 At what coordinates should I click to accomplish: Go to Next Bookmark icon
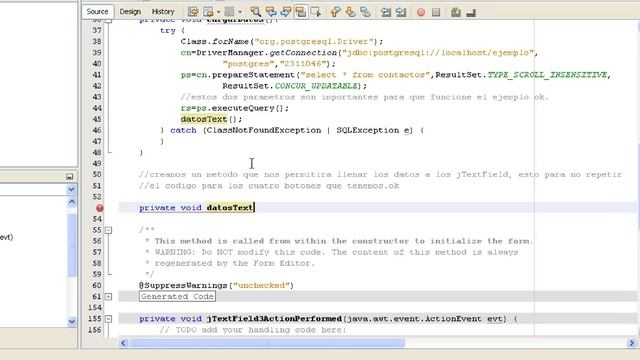[x=350, y=12]
